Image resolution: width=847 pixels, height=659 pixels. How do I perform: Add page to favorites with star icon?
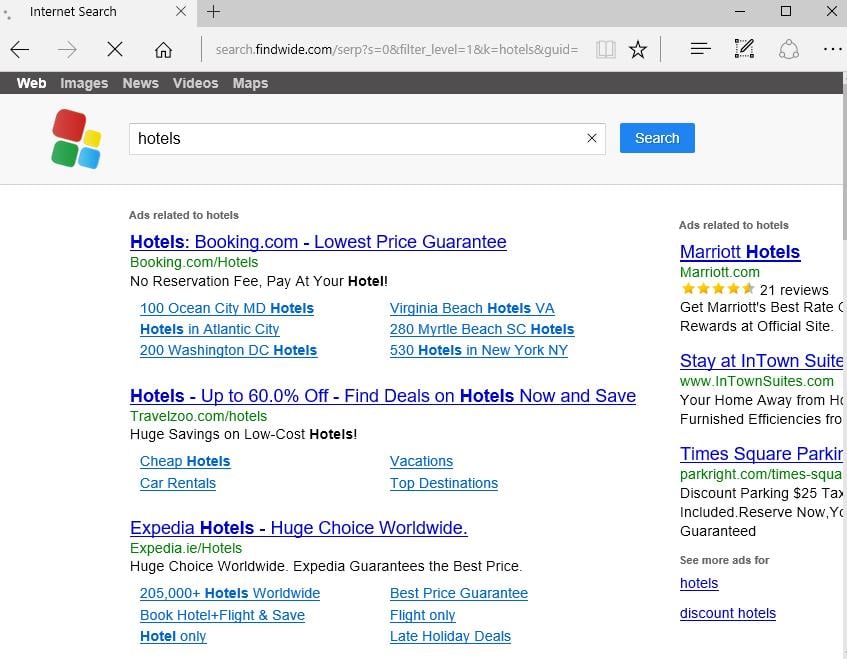pyautogui.click(x=638, y=49)
